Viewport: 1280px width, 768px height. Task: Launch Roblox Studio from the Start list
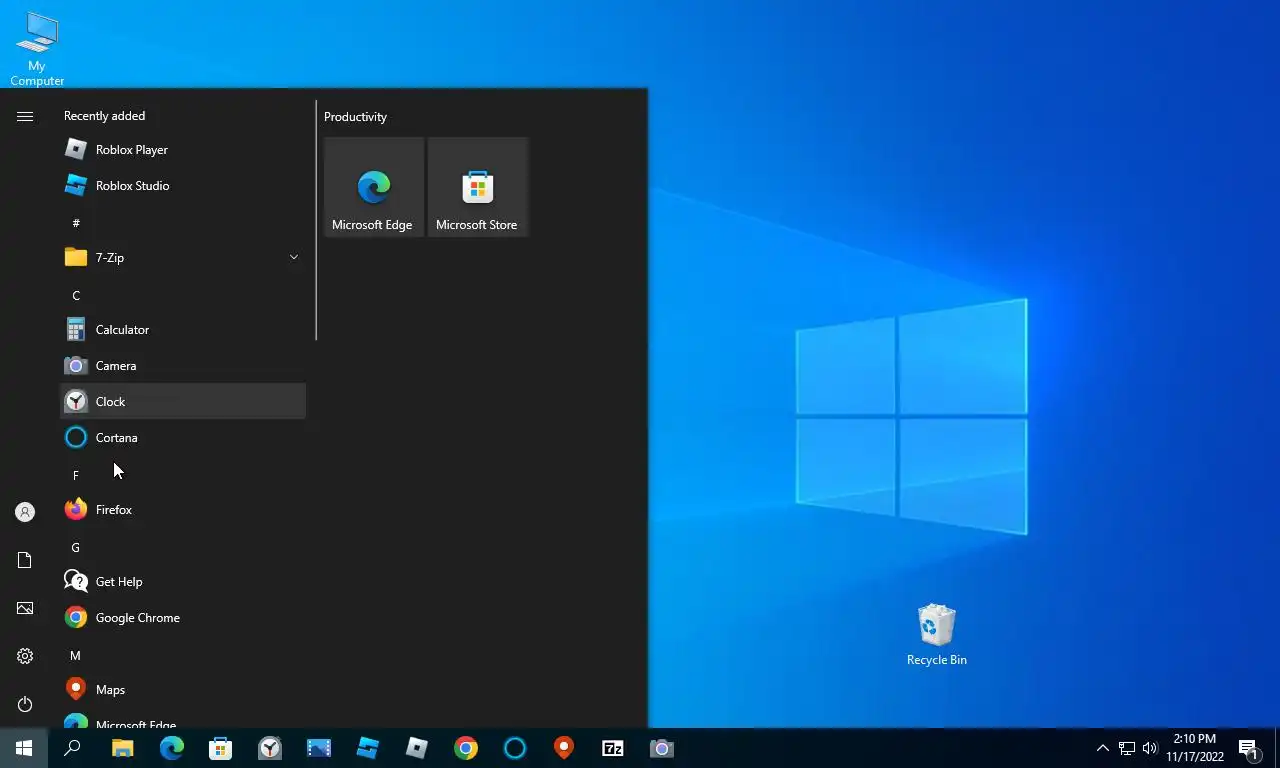coord(183,186)
